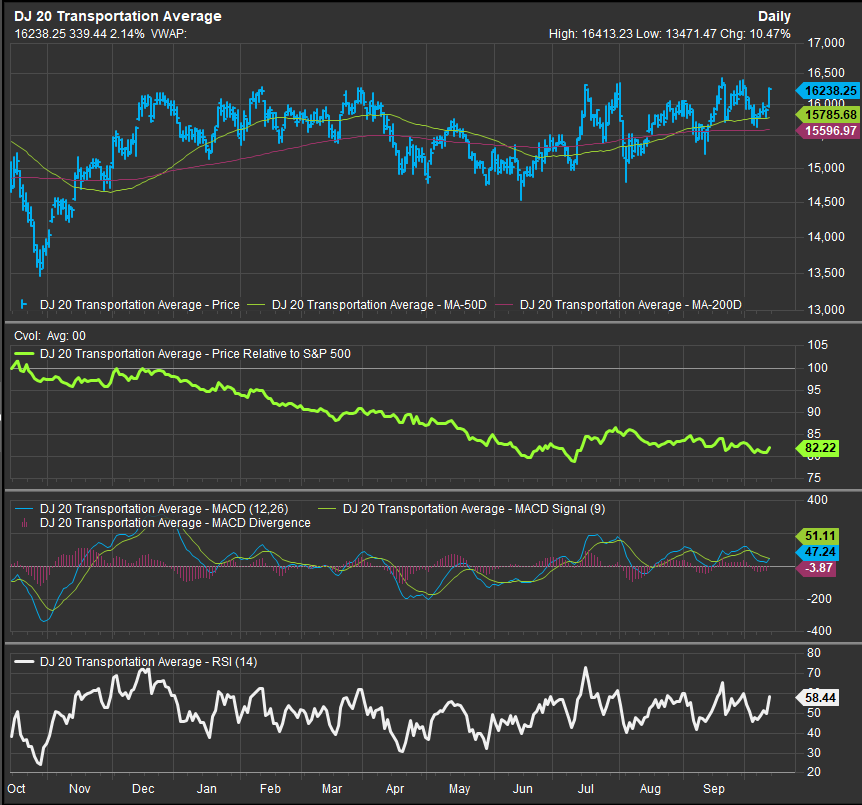The height and width of the screenshot is (805, 862).
Task: Click the High: 16413.23 value
Action: [590, 34]
